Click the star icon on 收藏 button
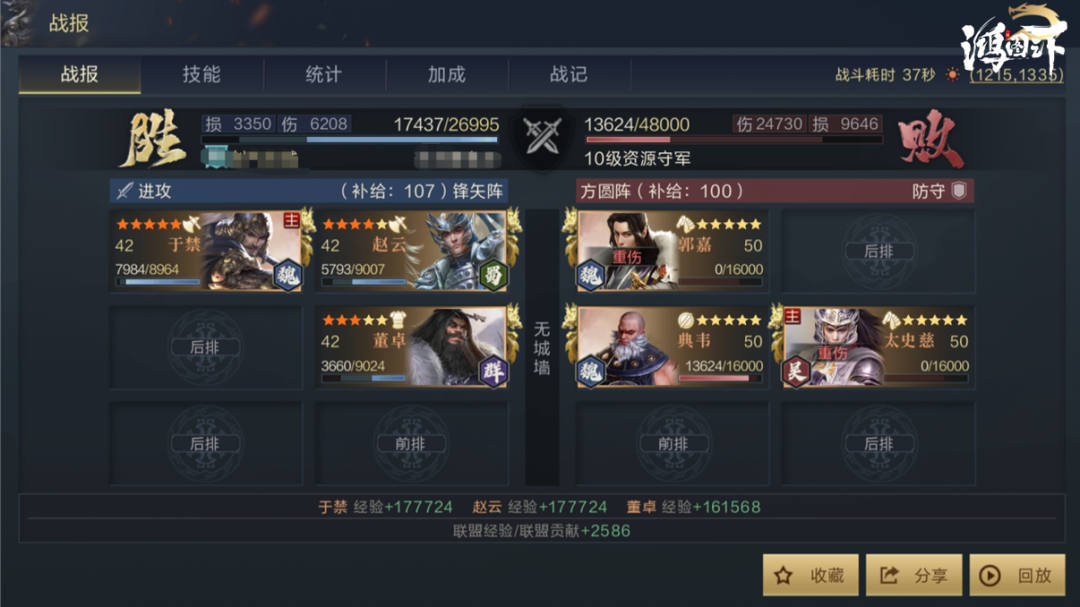The height and width of the screenshot is (607, 1080). (784, 575)
